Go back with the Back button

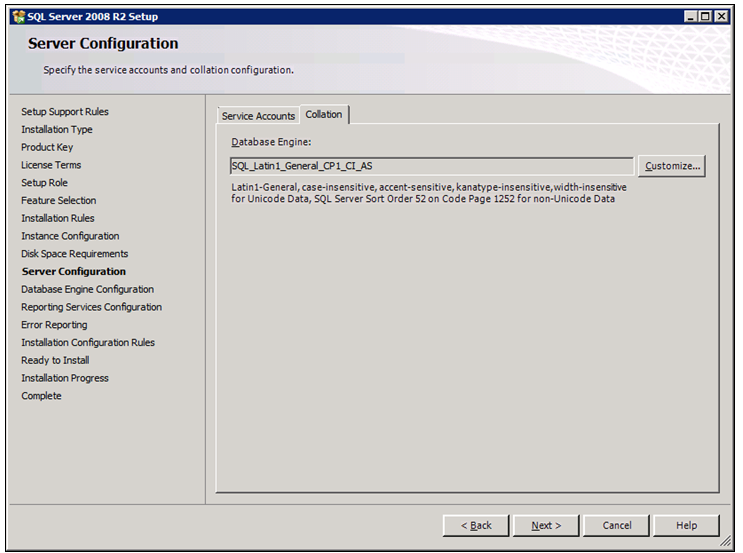(476, 525)
